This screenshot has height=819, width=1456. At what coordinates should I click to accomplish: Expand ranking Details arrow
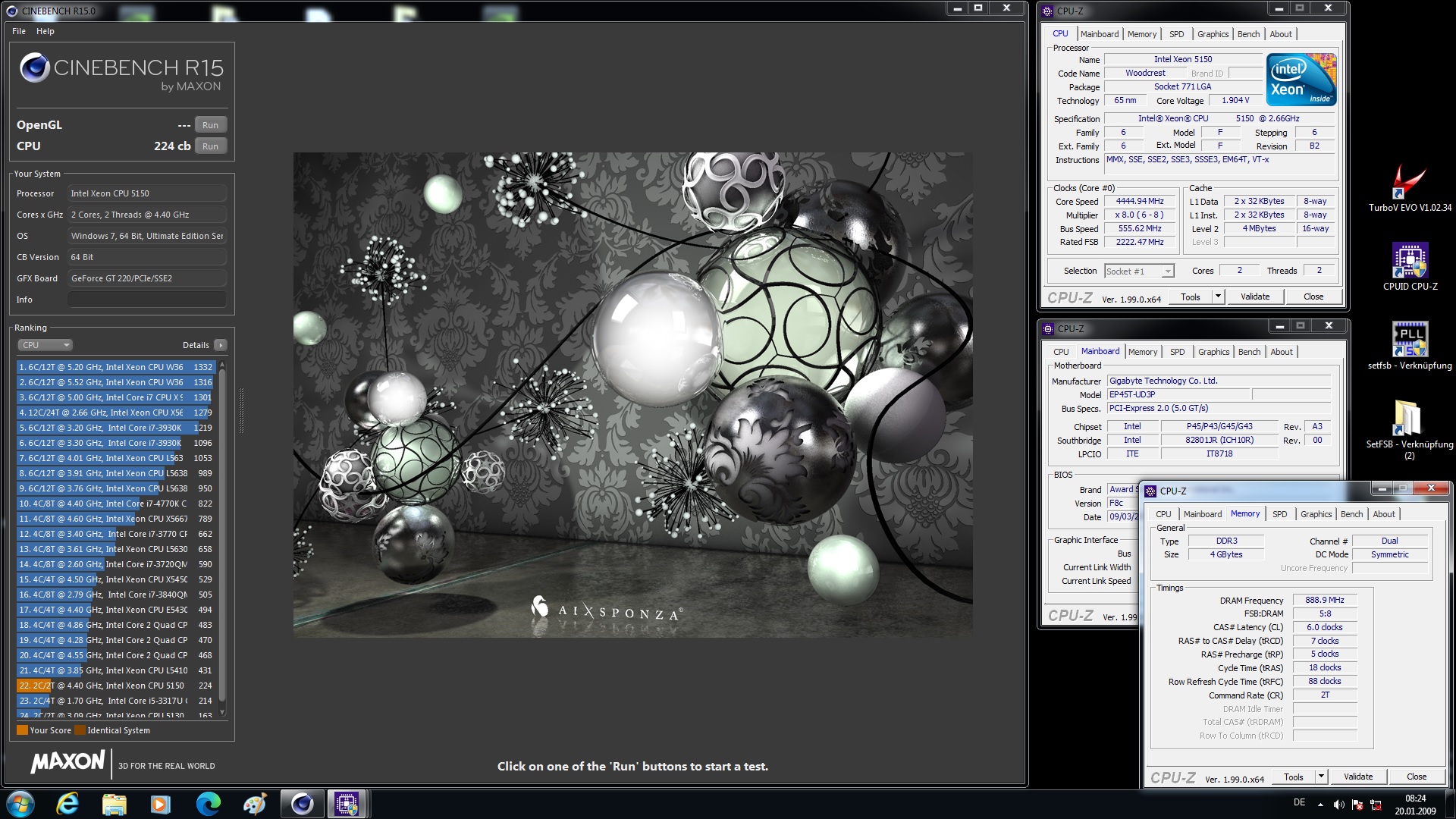221,345
